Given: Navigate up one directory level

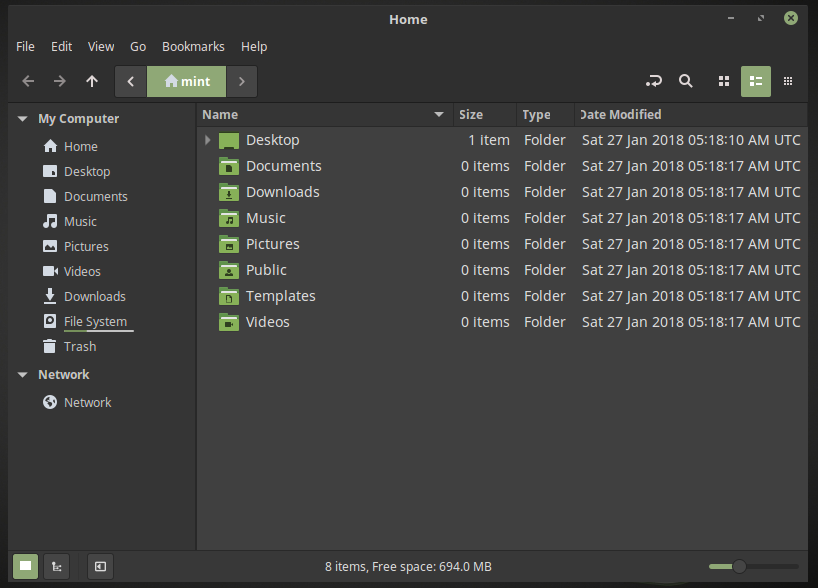Looking at the screenshot, I should pos(91,81).
